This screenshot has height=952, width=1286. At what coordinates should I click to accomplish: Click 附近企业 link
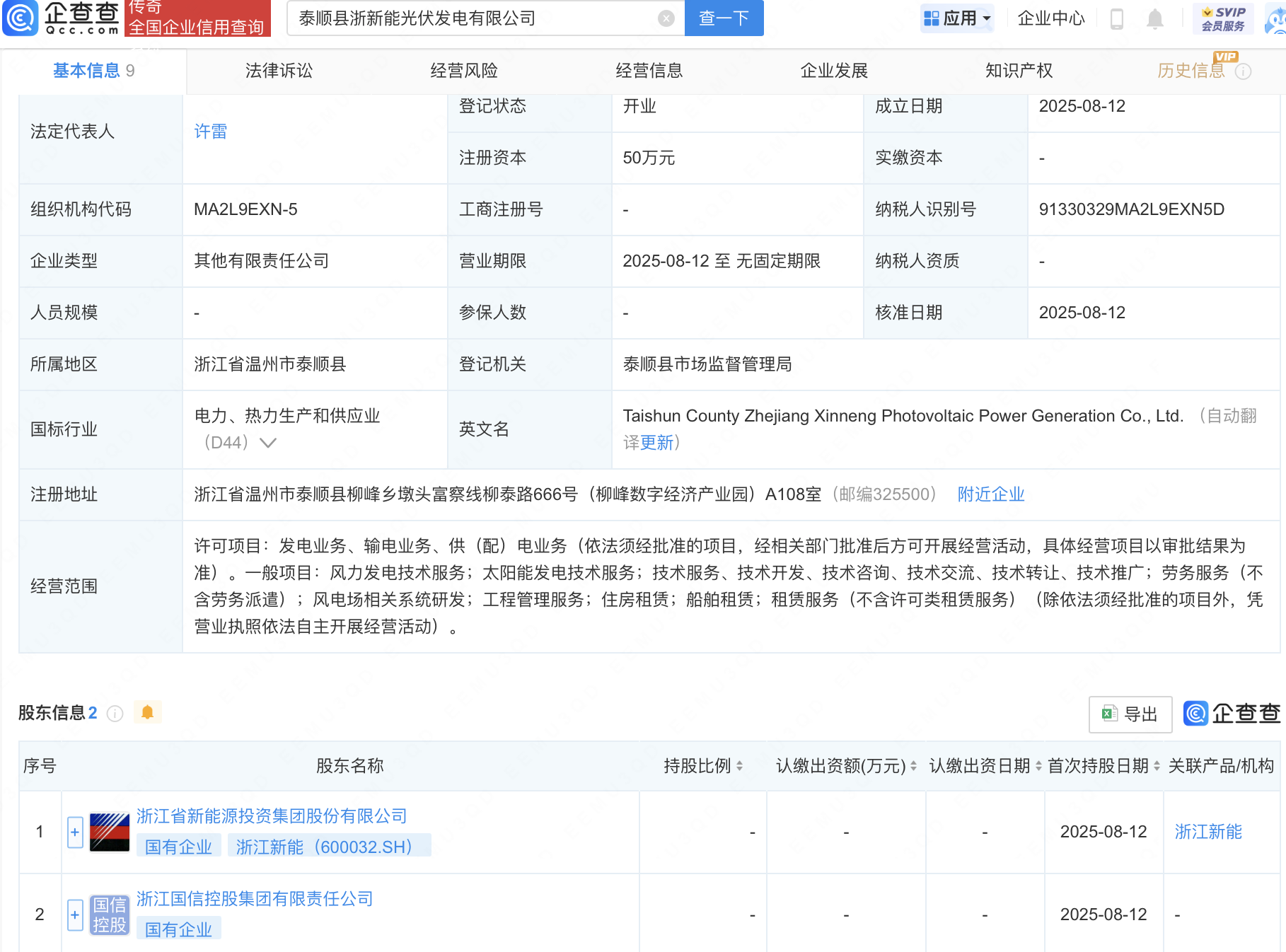coord(990,494)
